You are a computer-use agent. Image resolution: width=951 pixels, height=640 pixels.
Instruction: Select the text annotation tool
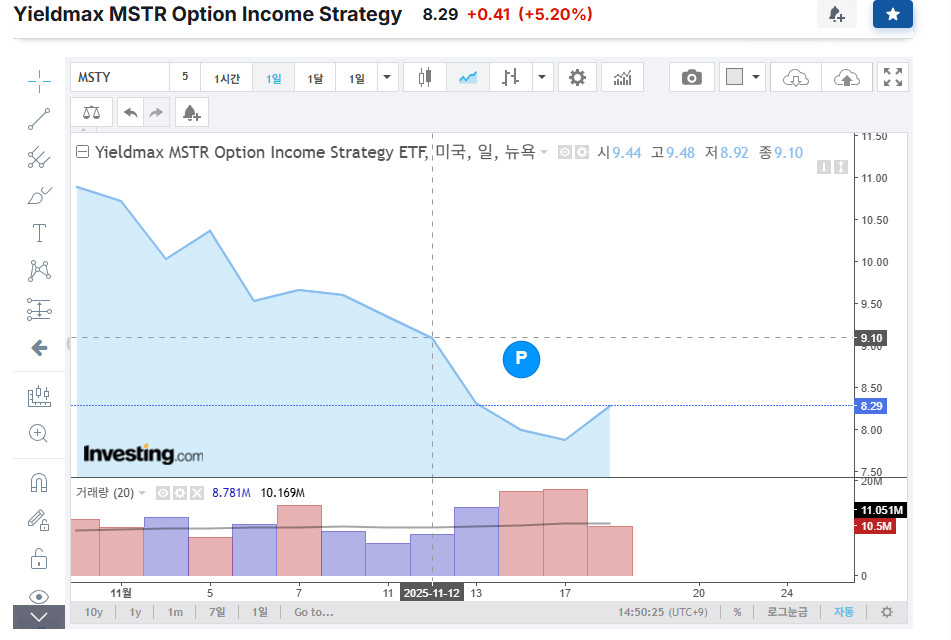(39, 233)
